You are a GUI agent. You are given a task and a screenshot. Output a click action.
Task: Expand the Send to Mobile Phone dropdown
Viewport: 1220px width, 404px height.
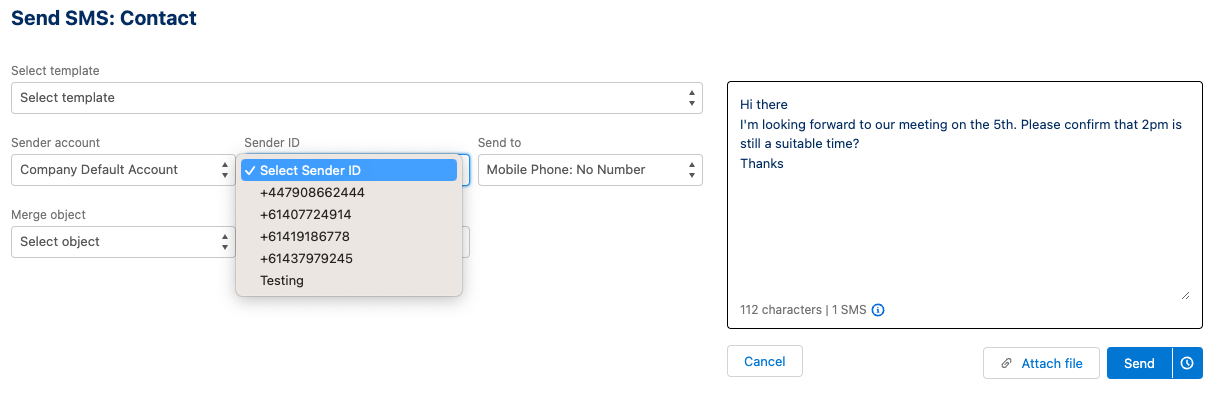590,170
